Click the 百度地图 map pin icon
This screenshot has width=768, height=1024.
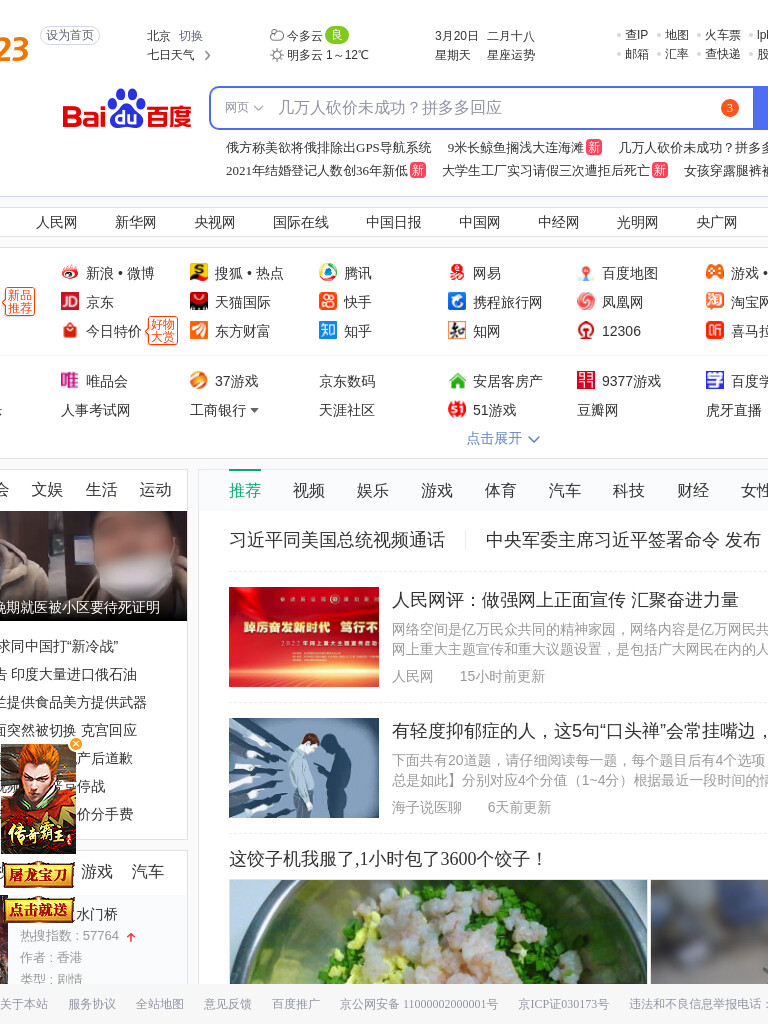[586, 272]
